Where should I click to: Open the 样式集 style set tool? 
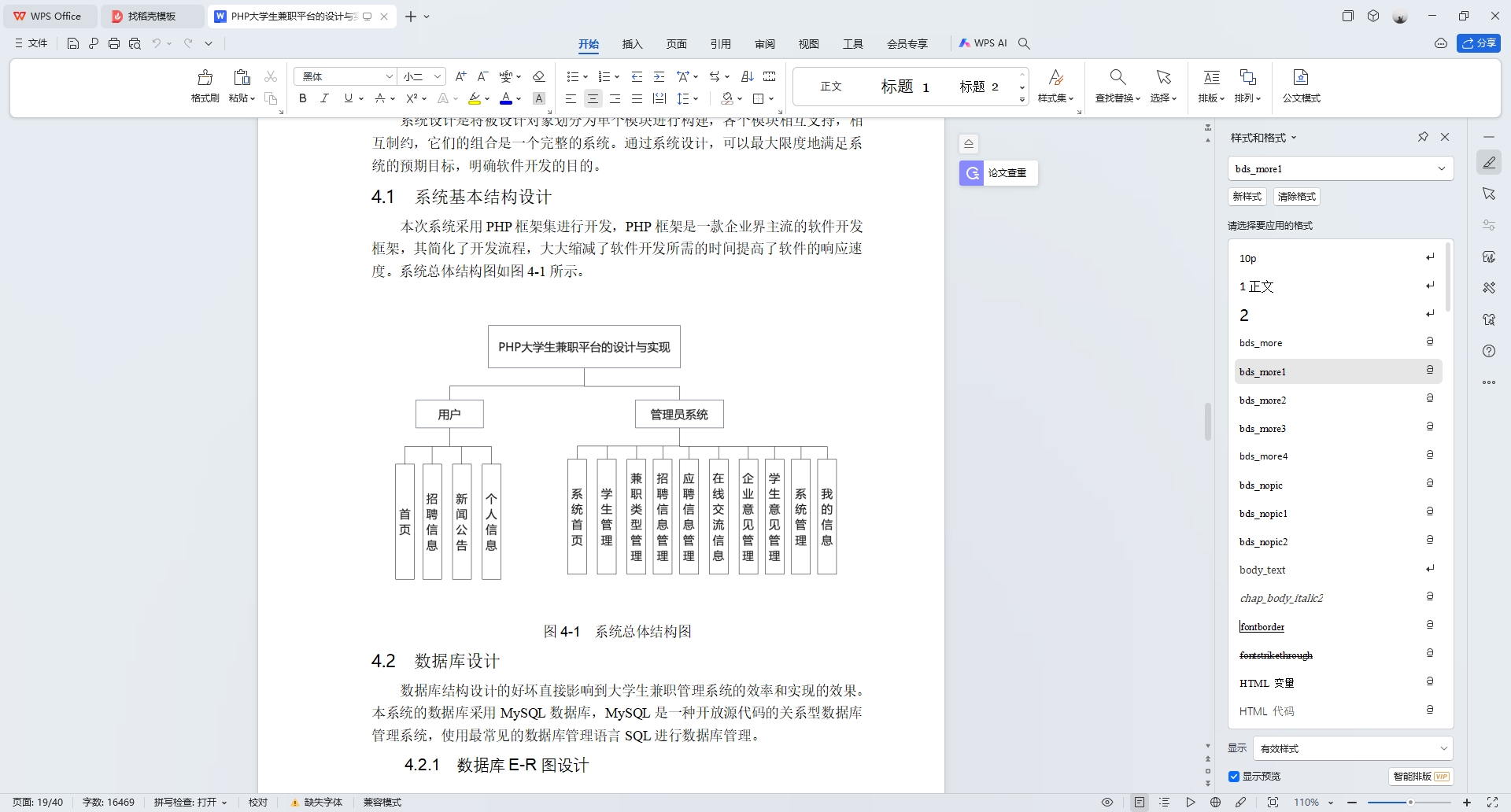tap(1056, 86)
